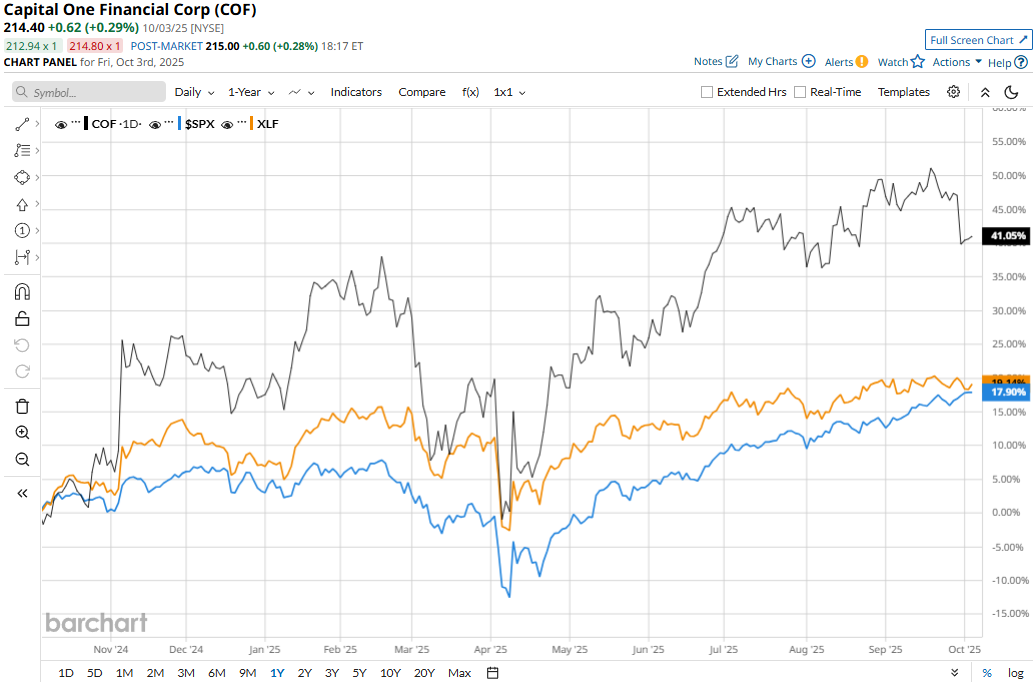
Task: Click the blue $SPX legend color bar
Action: click(x=179, y=123)
